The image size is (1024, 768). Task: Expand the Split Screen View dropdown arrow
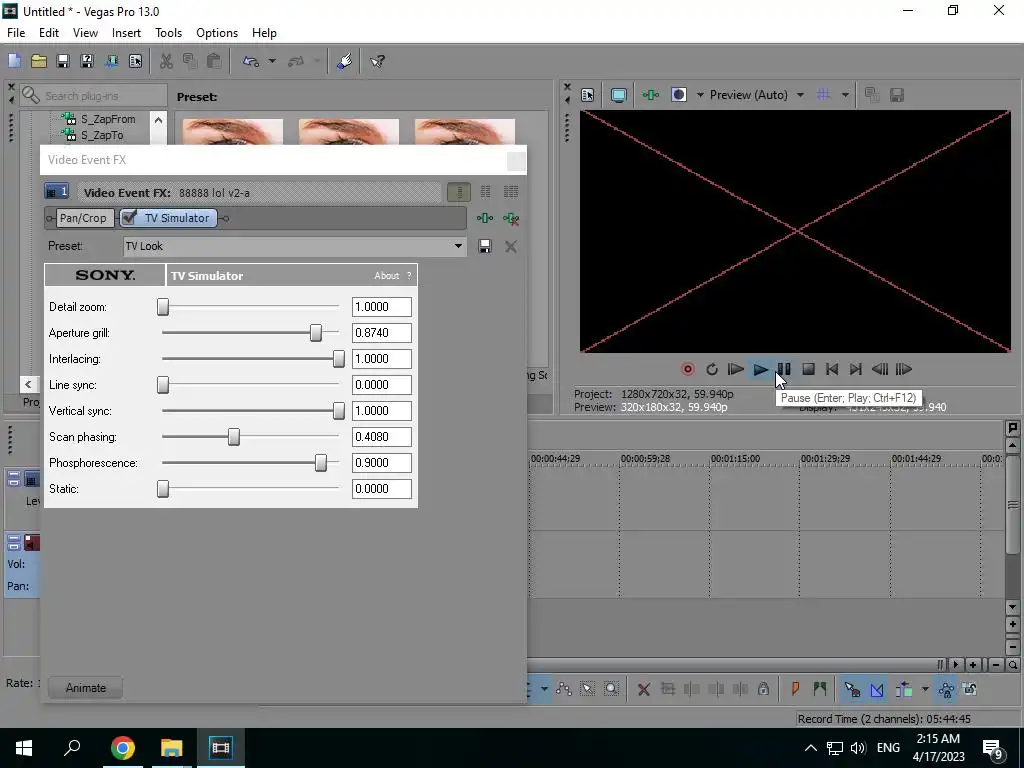click(700, 95)
